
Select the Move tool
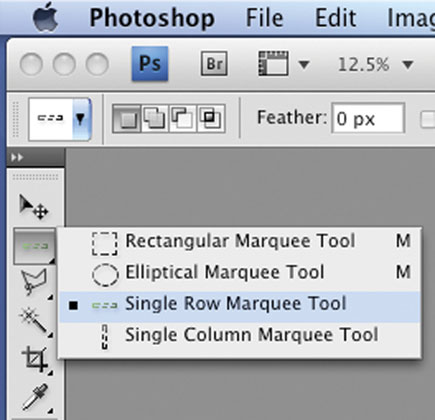[34, 207]
